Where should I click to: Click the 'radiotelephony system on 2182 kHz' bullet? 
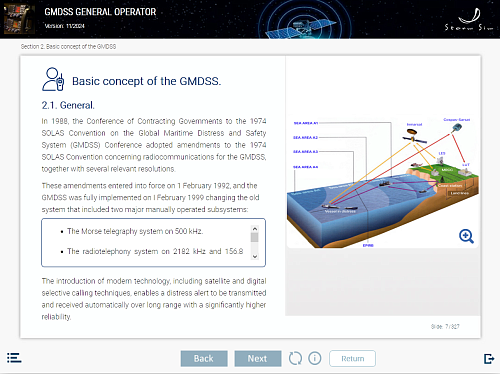click(155, 251)
